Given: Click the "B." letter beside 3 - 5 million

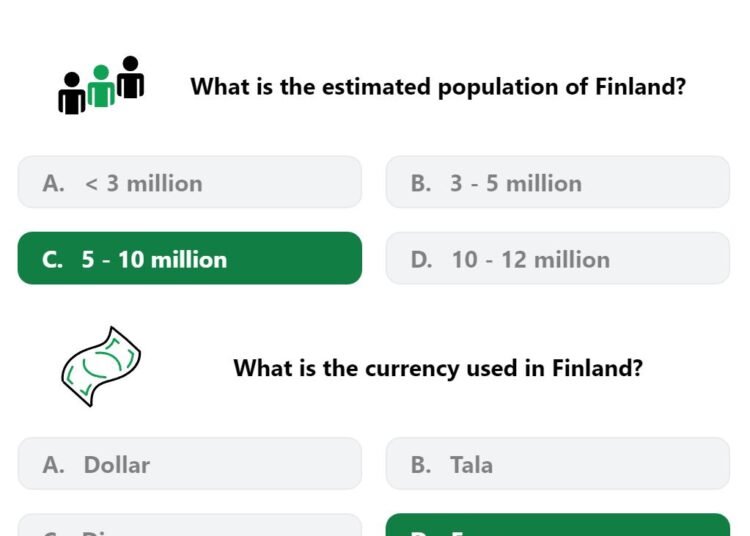Looking at the screenshot, I should 421,184.
